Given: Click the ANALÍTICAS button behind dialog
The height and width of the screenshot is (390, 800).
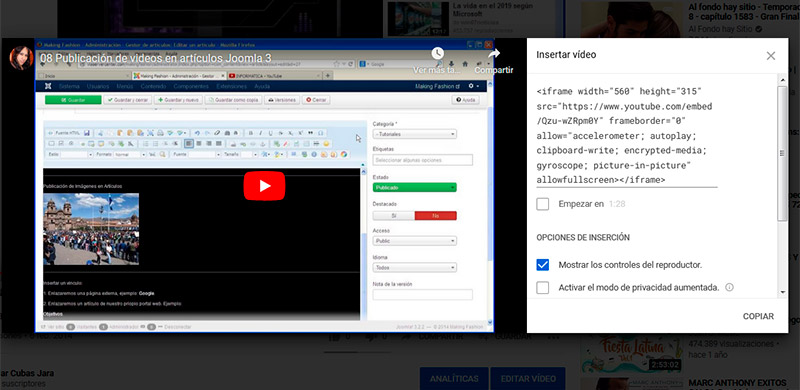Looking at the screenshot, I should point(454,379).
